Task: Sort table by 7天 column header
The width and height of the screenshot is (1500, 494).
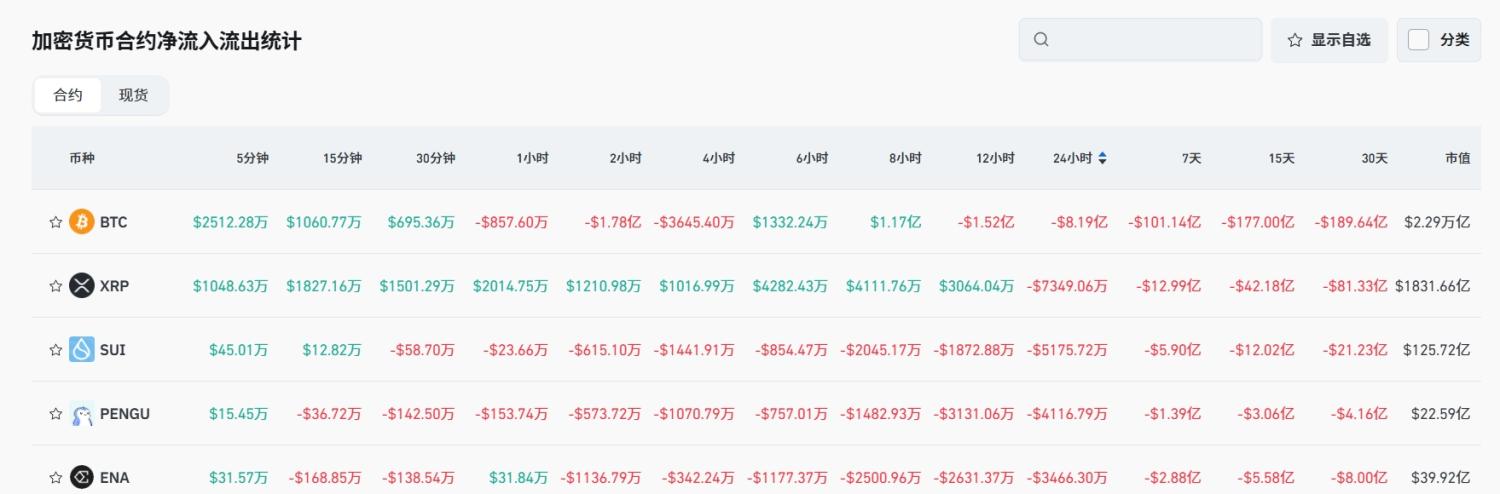Action: click(x=1191, y=158)
